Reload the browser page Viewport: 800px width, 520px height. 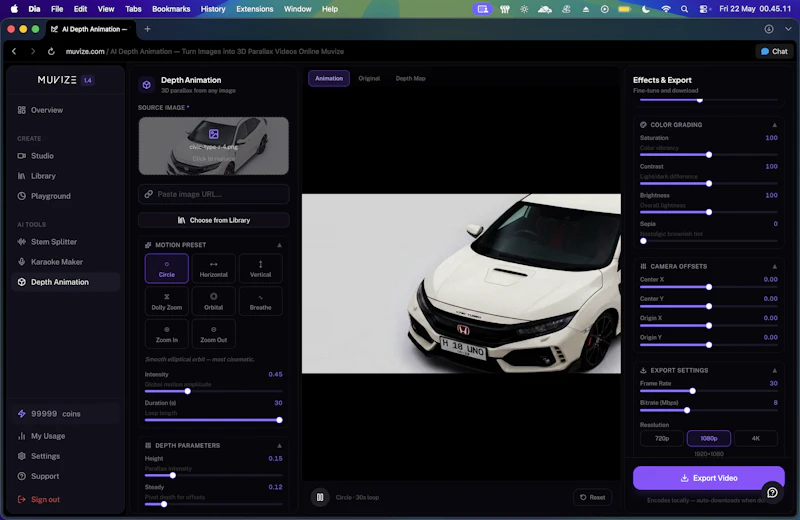[51, 52]
